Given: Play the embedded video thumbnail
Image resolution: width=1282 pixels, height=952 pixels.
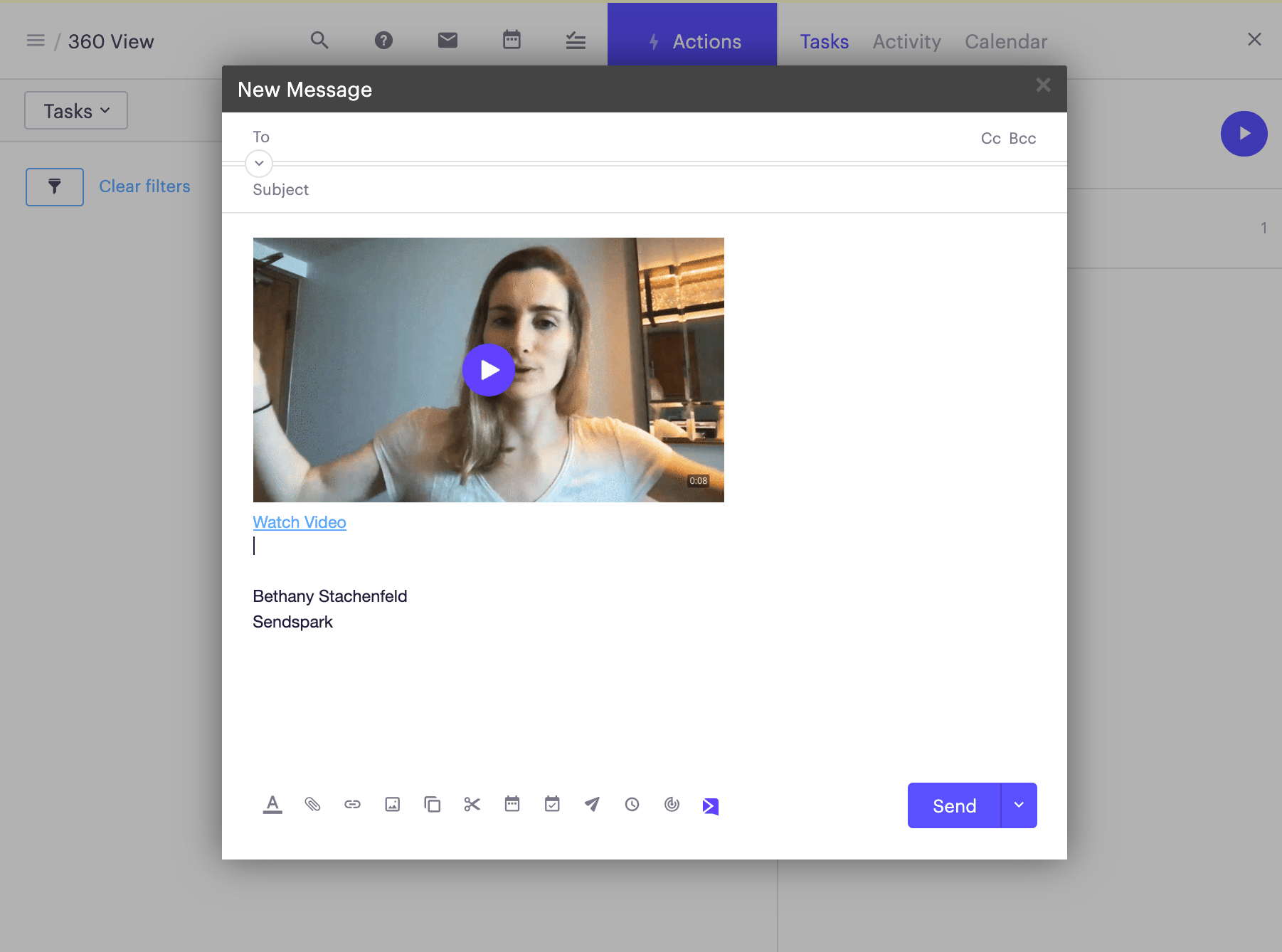Looking at the screenshot, I should pyautogui.click(x=489, y=370).
